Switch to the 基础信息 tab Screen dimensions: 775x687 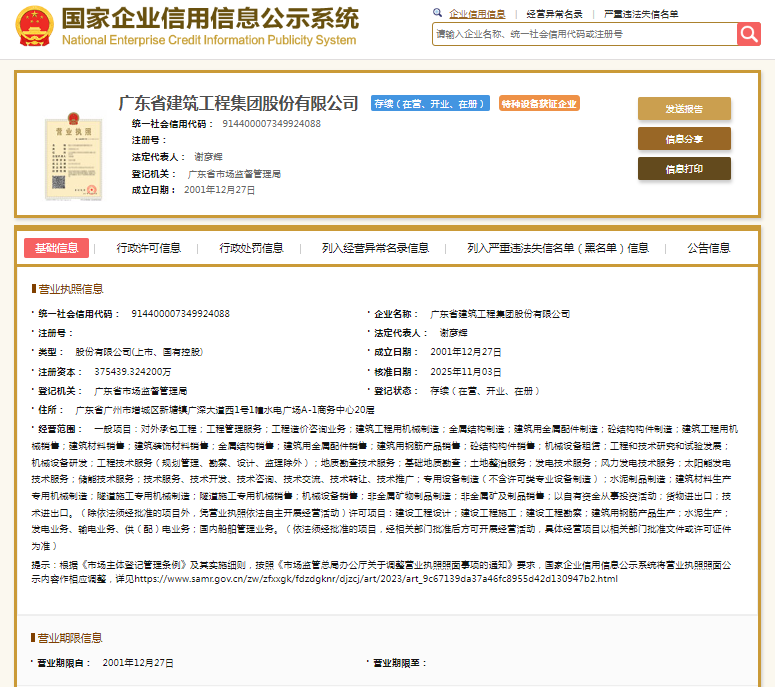(x=56, y=248)
